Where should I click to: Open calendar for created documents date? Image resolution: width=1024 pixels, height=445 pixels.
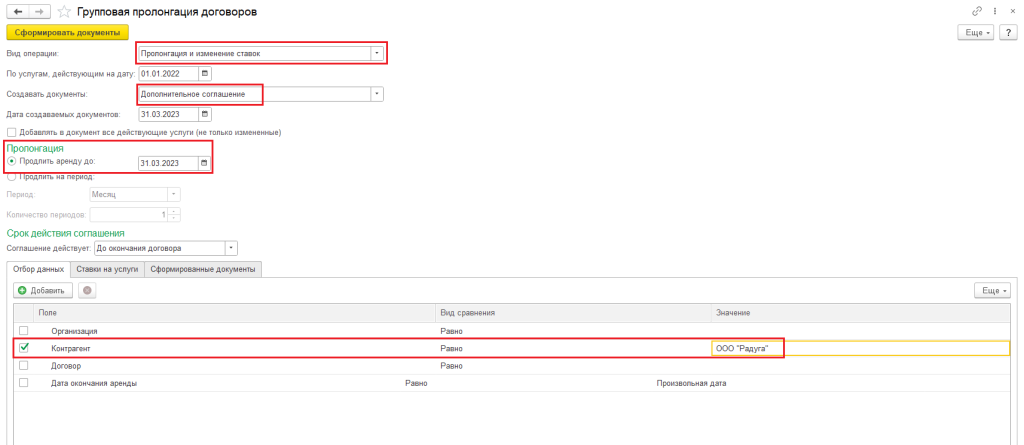click(206, 114)
